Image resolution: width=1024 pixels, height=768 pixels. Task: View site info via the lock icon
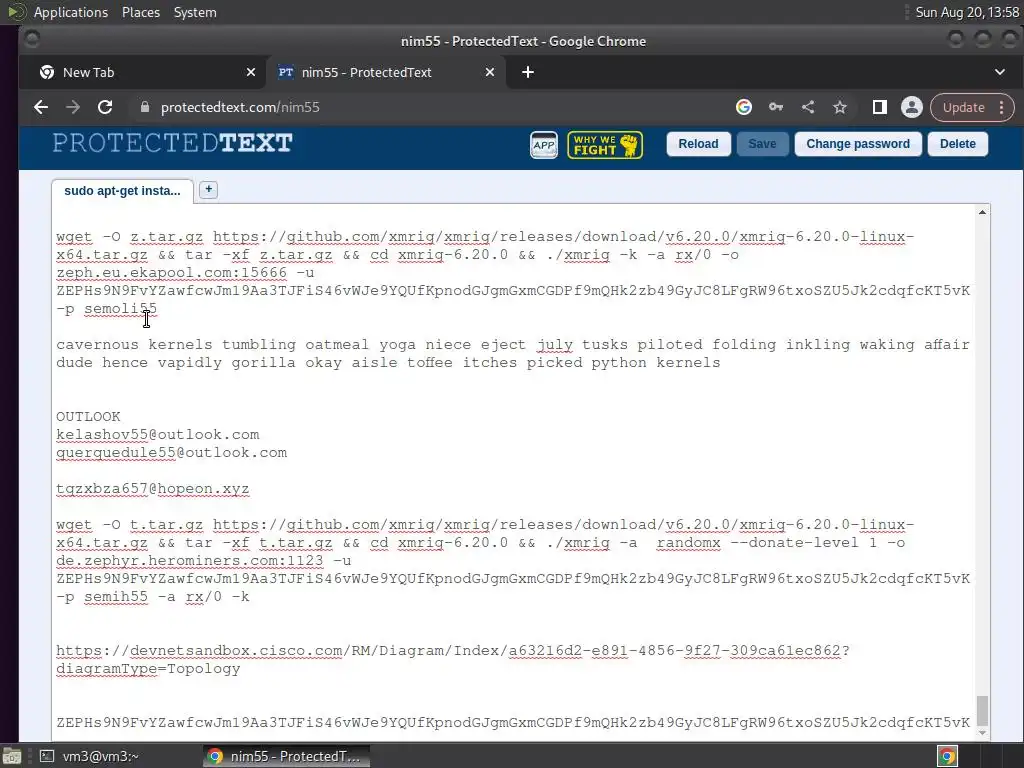(x=145, y=107)
